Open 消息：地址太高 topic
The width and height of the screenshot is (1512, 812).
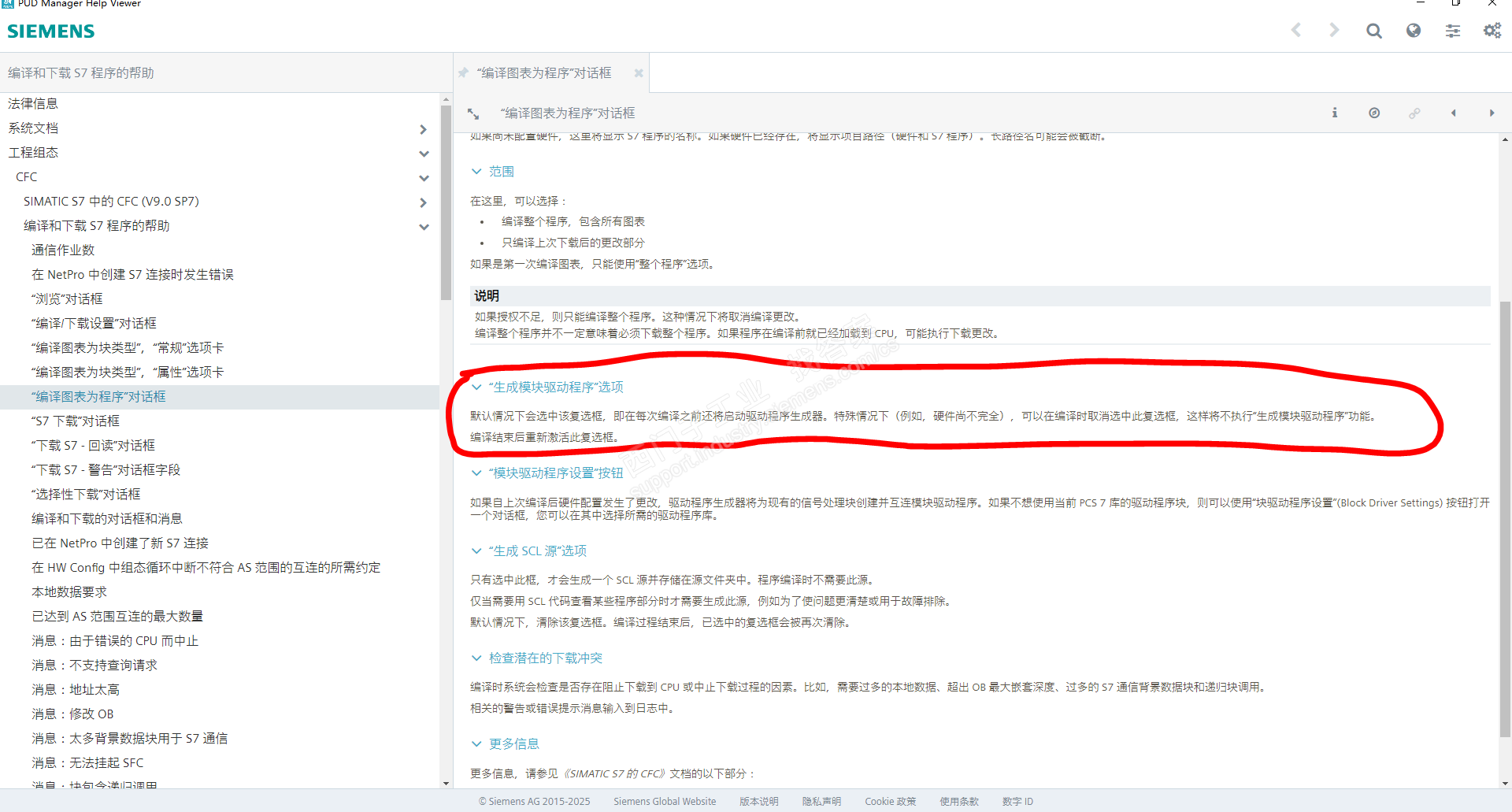click(x=76, y=689)
